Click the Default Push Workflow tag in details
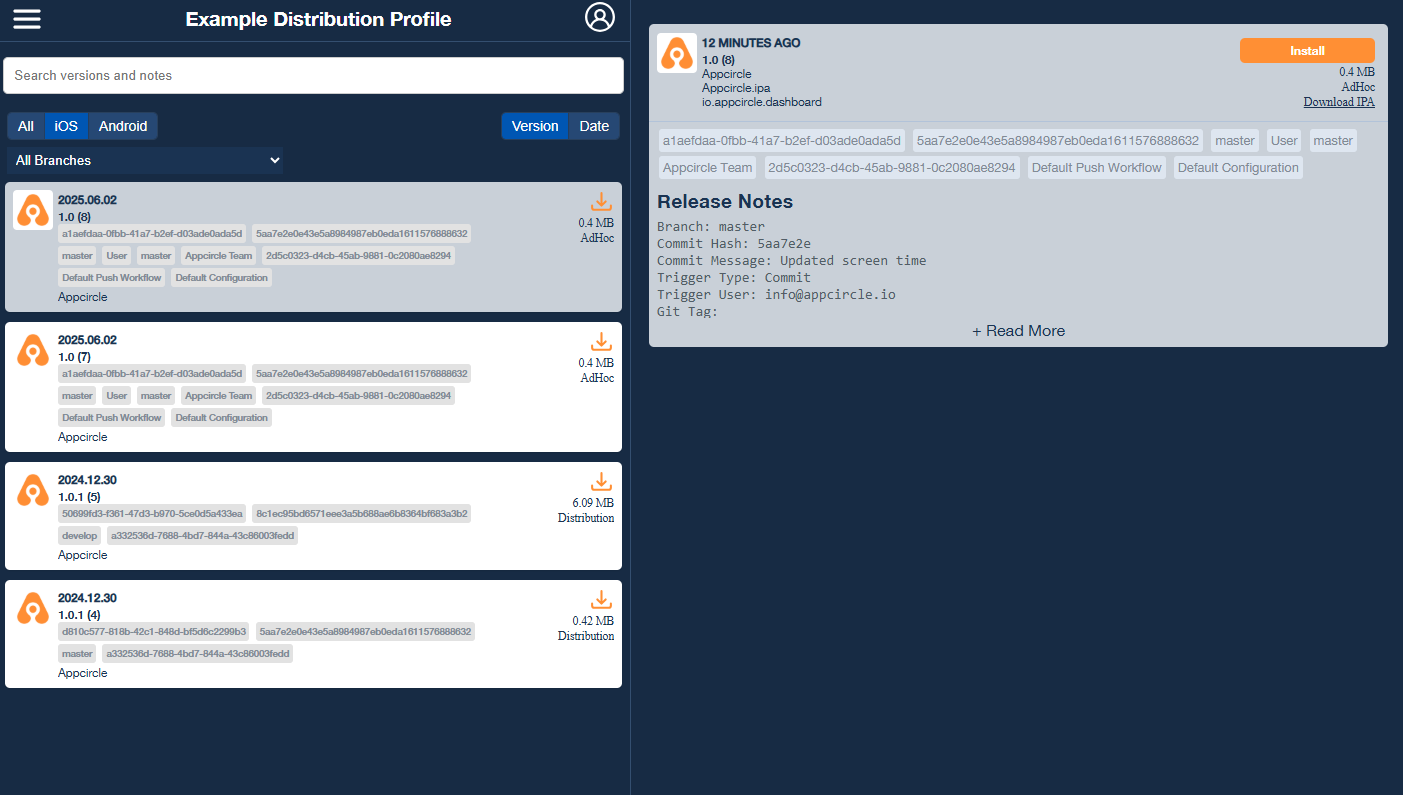 [1096, 168]
